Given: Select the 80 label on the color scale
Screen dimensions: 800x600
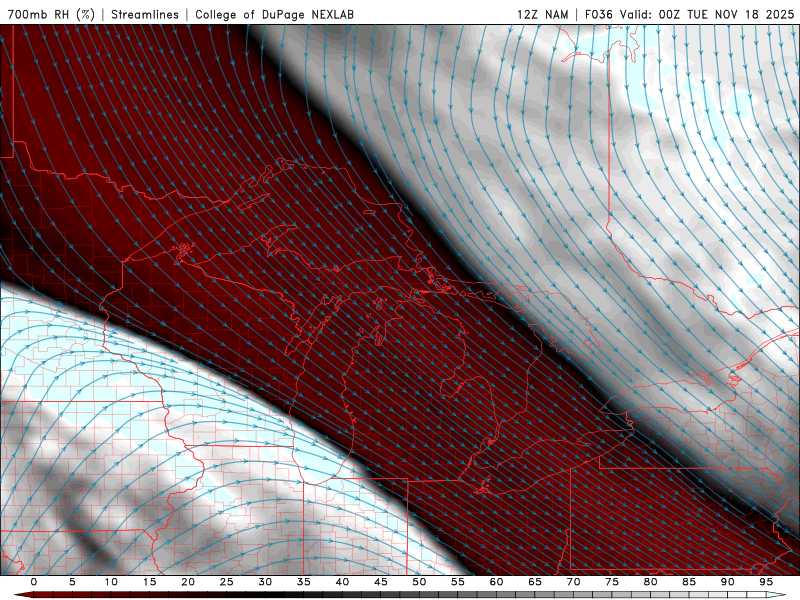Looking at the screenshot, I should point(650,582).
